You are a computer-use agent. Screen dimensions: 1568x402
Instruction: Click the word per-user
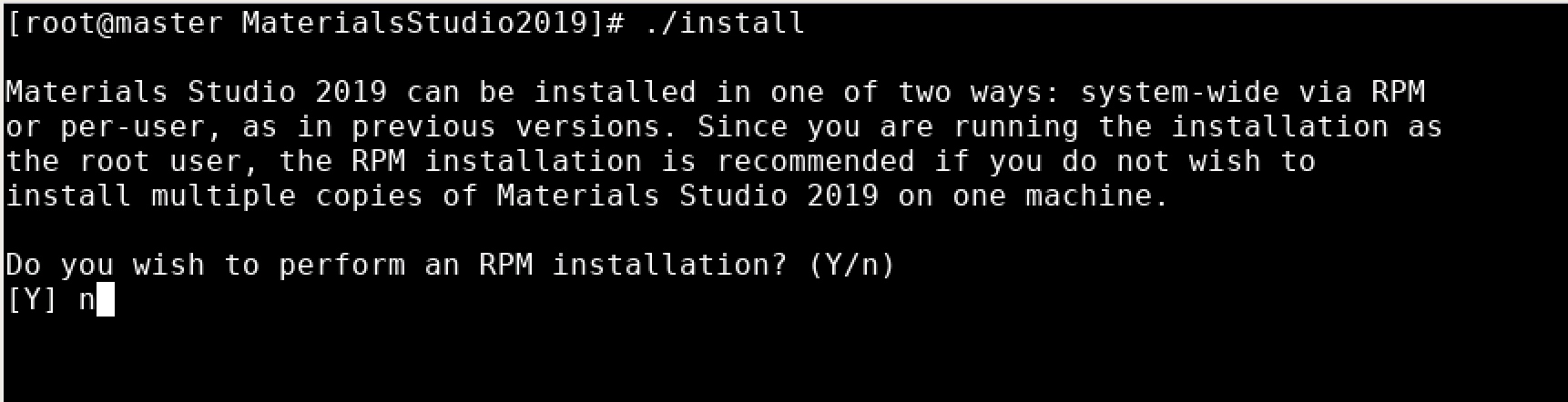(141, 126)
